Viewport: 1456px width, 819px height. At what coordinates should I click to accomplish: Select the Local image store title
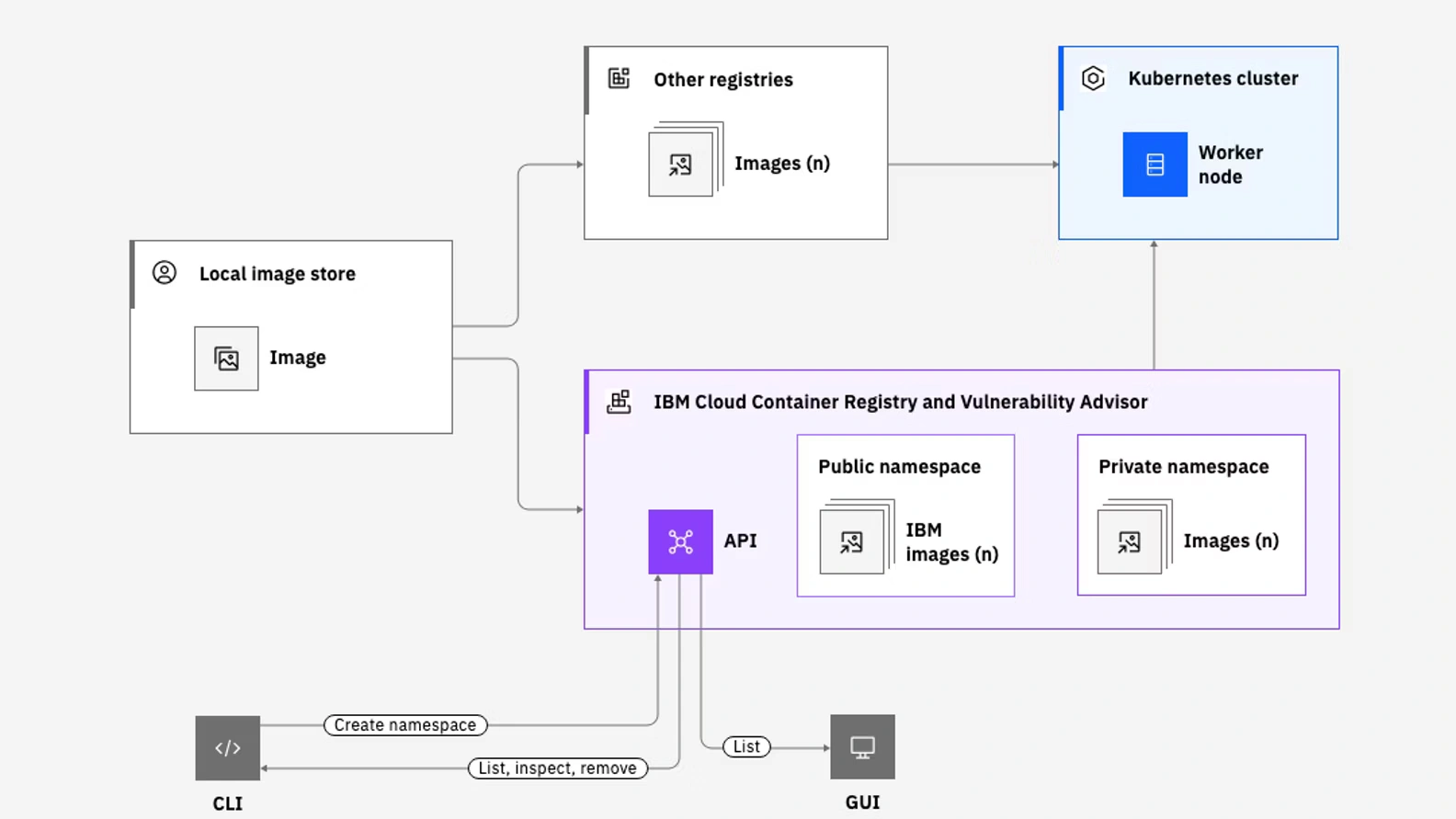[277, 274]
